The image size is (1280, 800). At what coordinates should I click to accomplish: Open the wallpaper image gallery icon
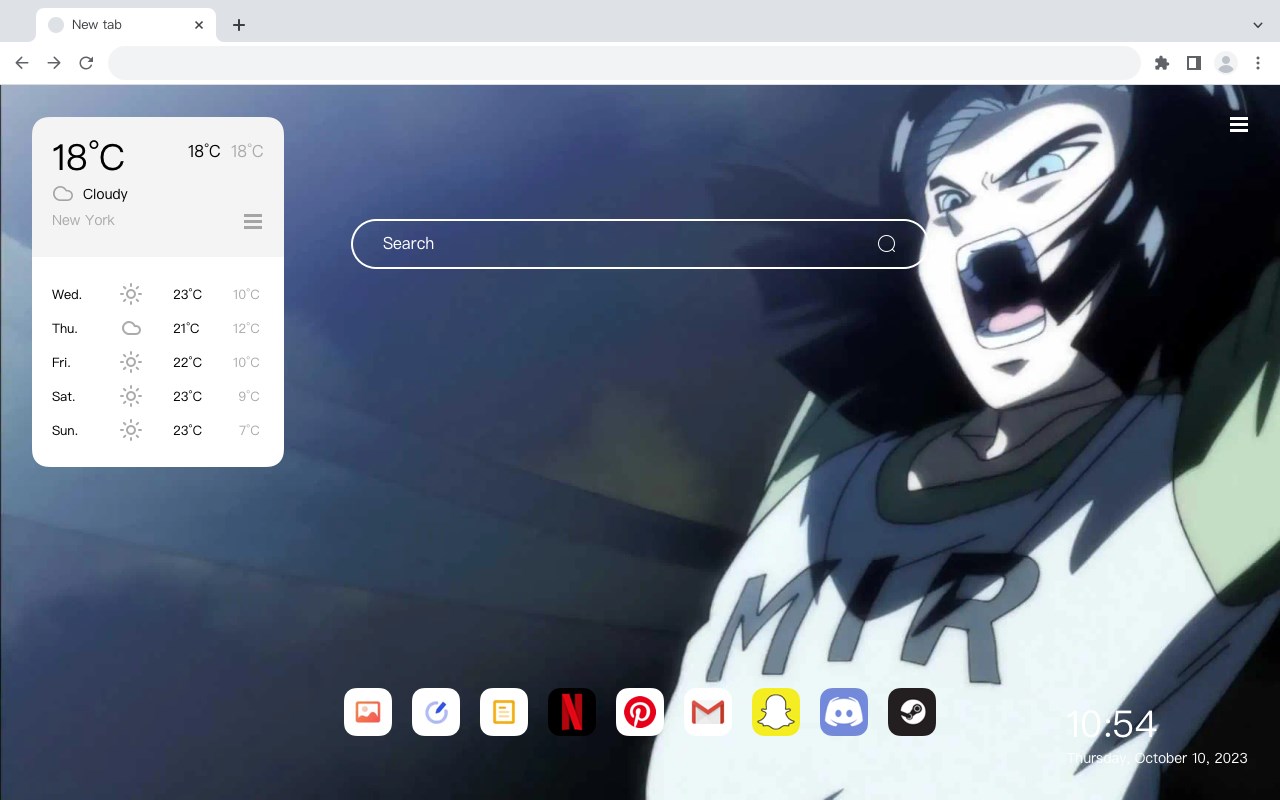pos(368,712)
